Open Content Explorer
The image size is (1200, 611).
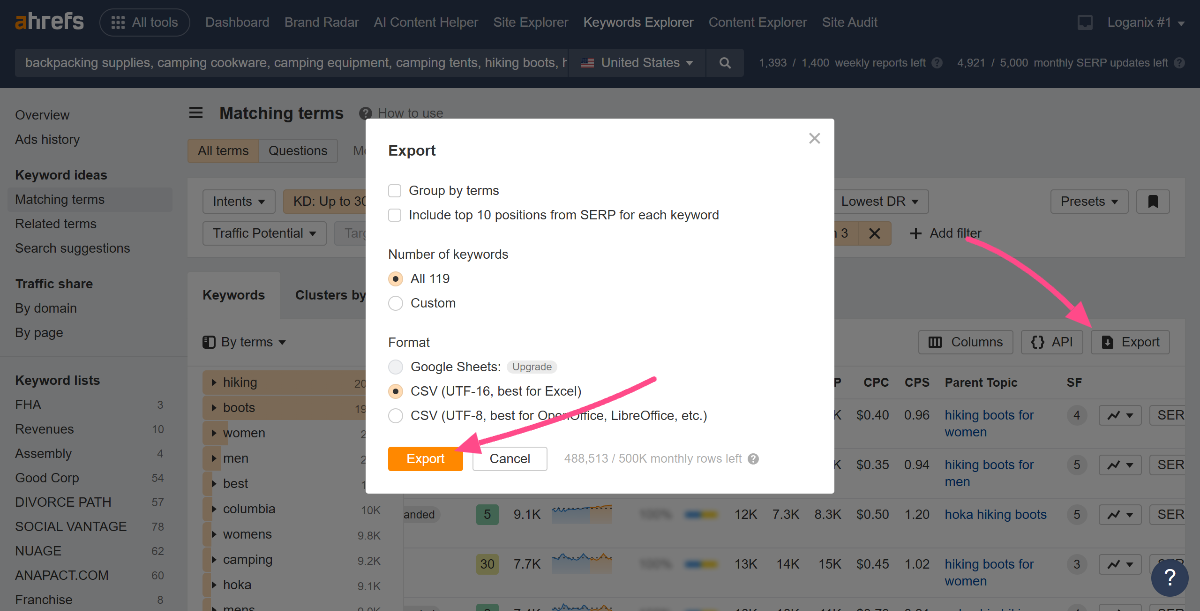(x=758, y=22)
